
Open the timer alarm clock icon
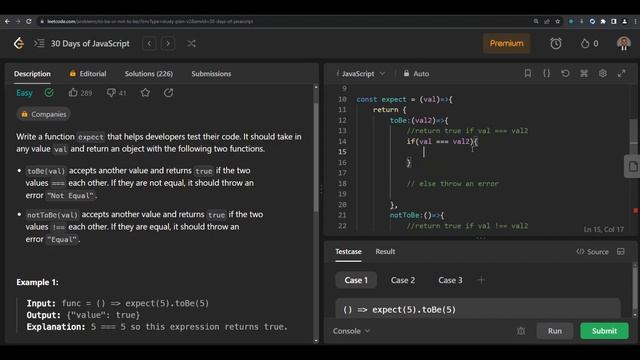click(556, 43)
